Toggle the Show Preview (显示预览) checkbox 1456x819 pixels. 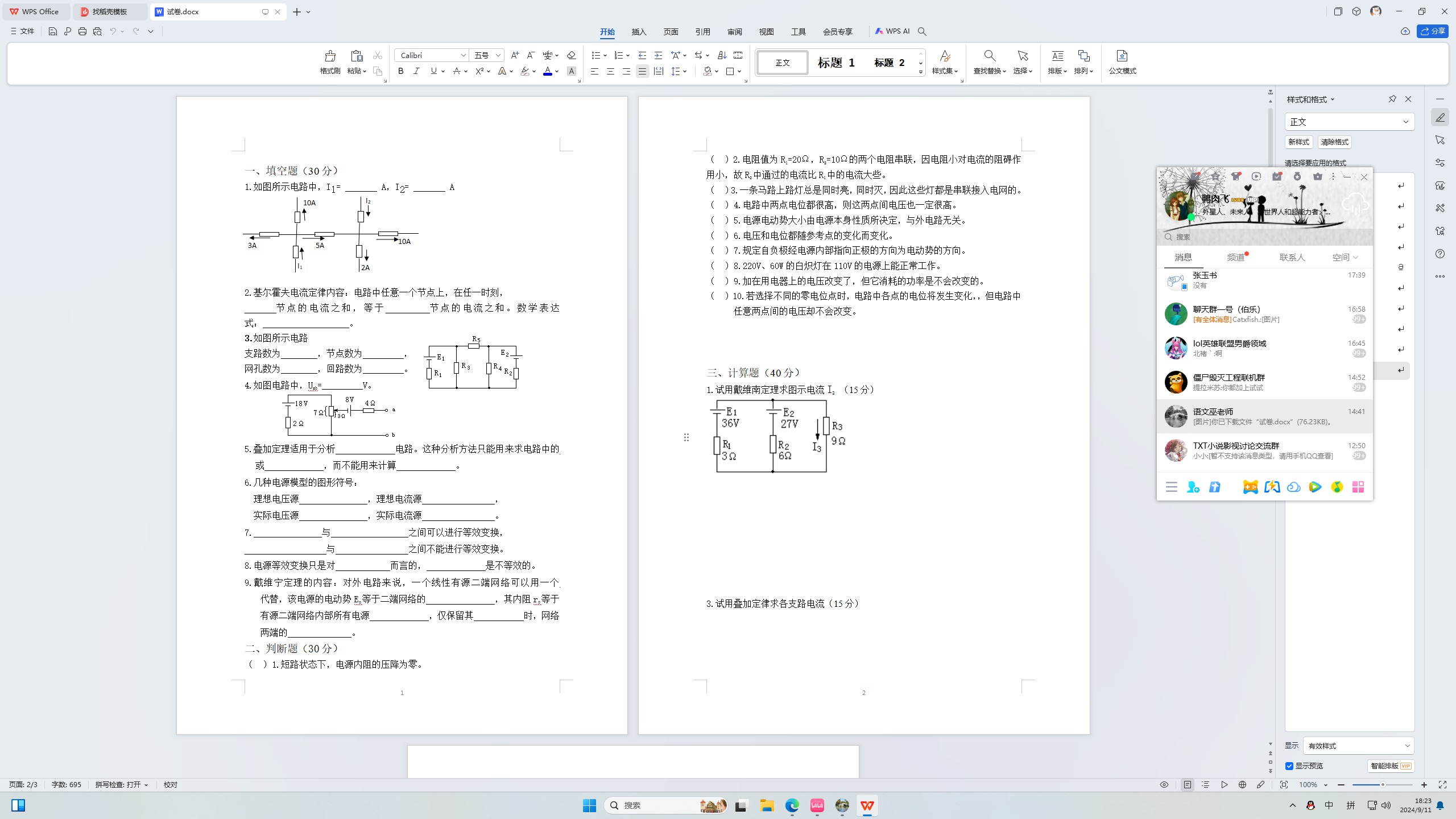pyautogui.click(x=1289, y=766)
